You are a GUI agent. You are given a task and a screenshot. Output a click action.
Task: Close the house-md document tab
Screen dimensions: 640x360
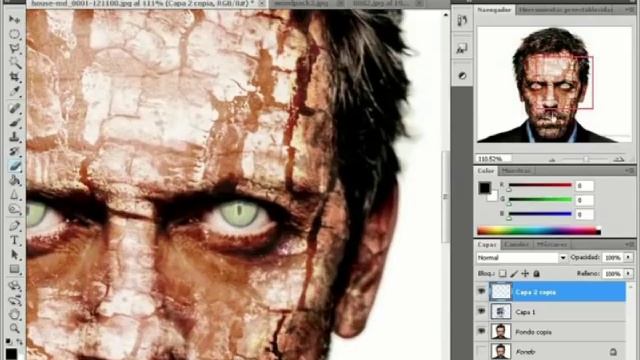(x=261, y=3)
